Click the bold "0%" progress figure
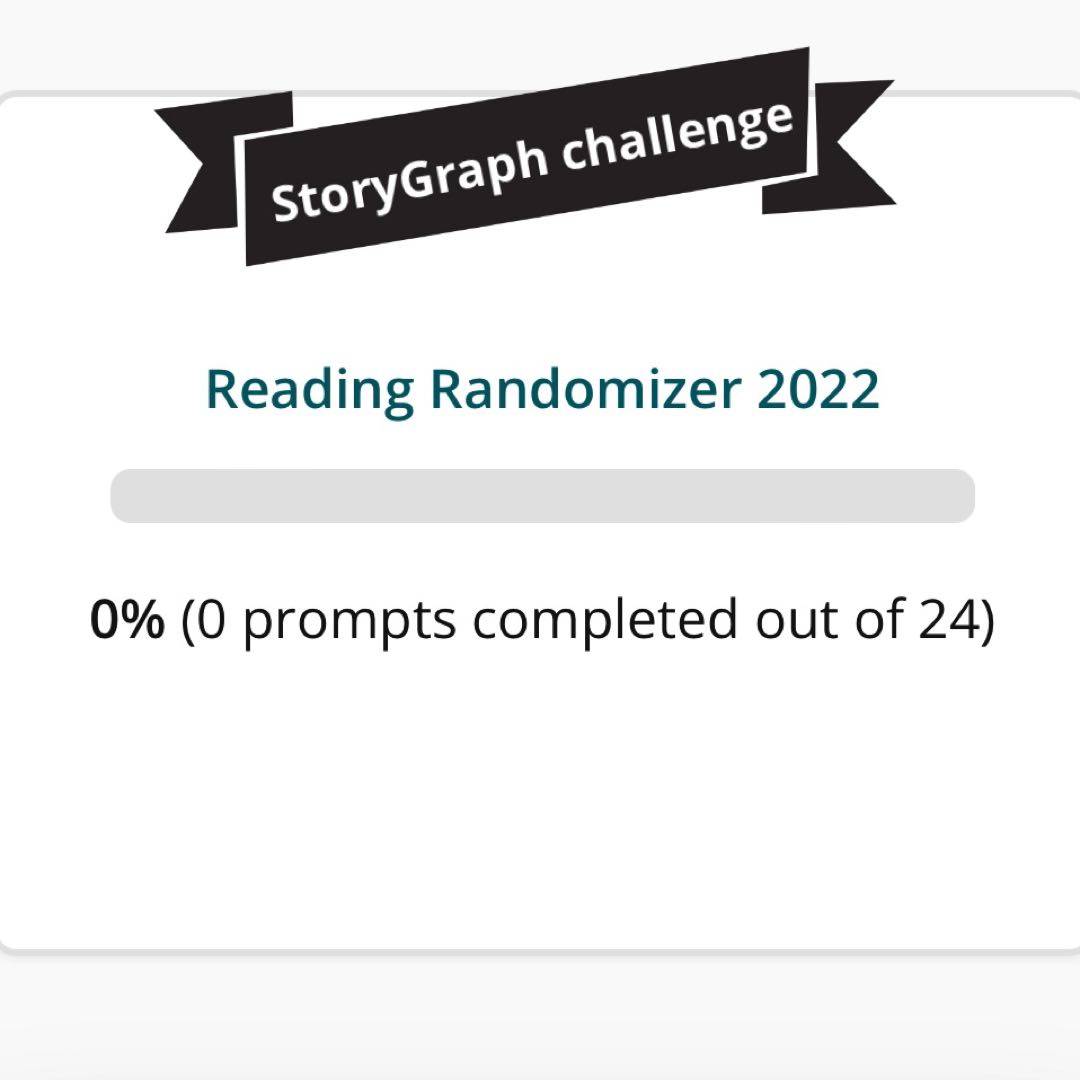Image resolution: width=1080 pixels, height=1080 pixels. 127,621
